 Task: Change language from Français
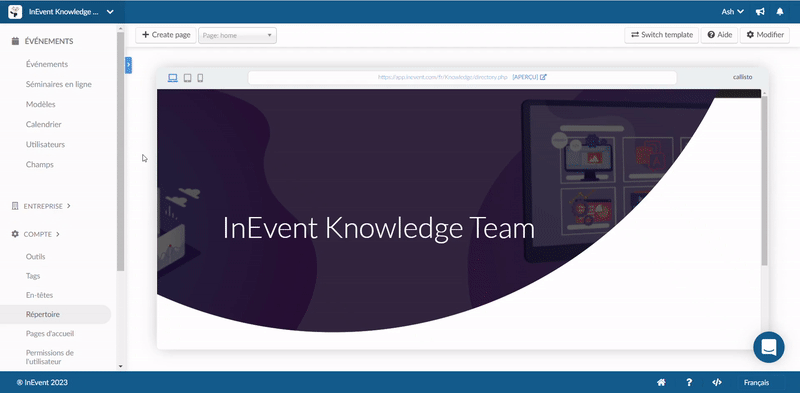click(x=756, y=382)
